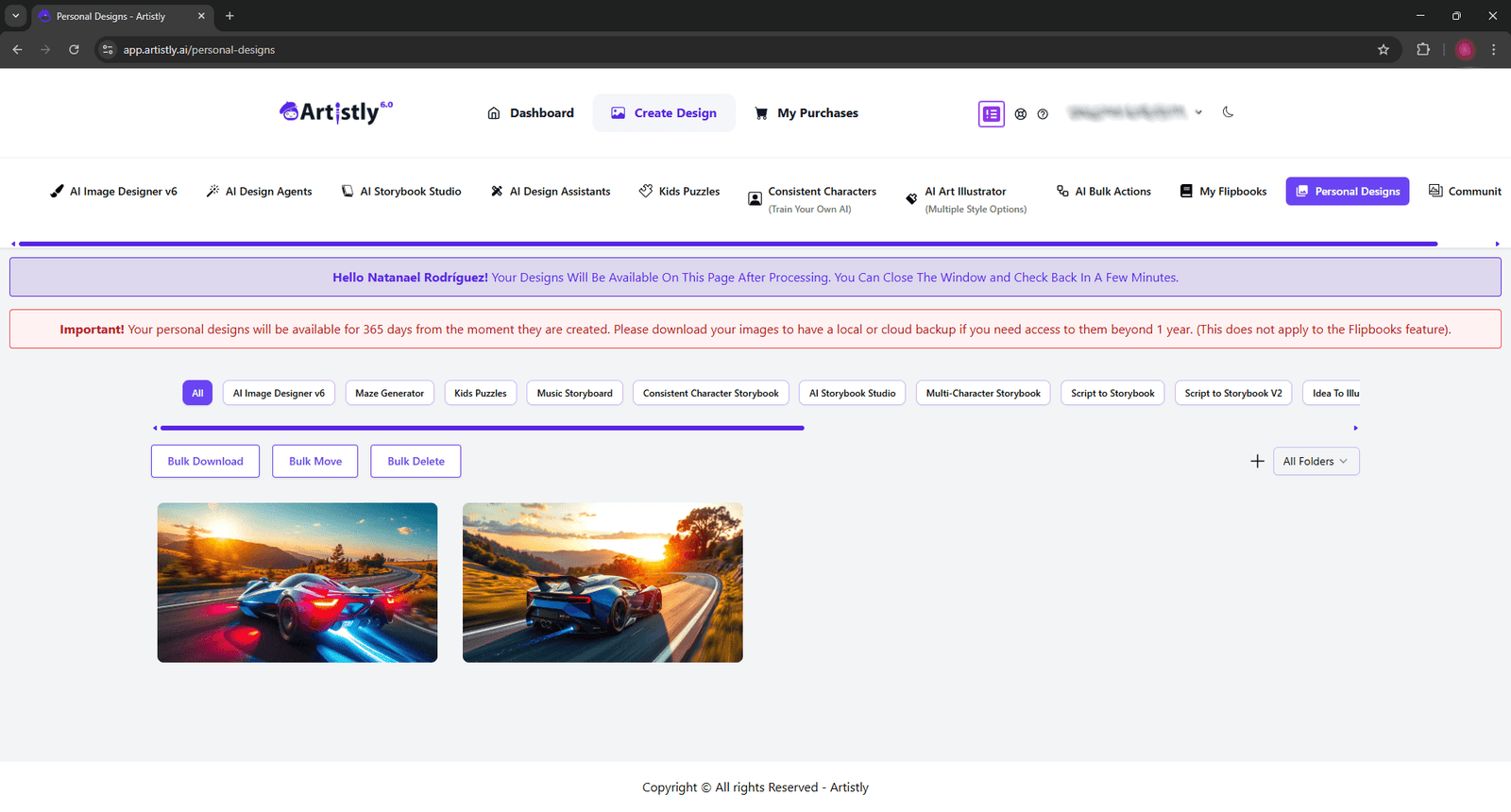The height and width of the screenshot is (812, 1511).
Task: Open the red-glow sports car thumbnail
Action: pos(297,583)
